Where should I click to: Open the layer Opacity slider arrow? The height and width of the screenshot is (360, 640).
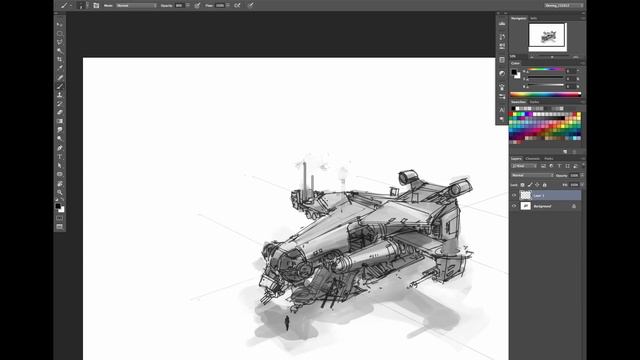click(582, 176)
